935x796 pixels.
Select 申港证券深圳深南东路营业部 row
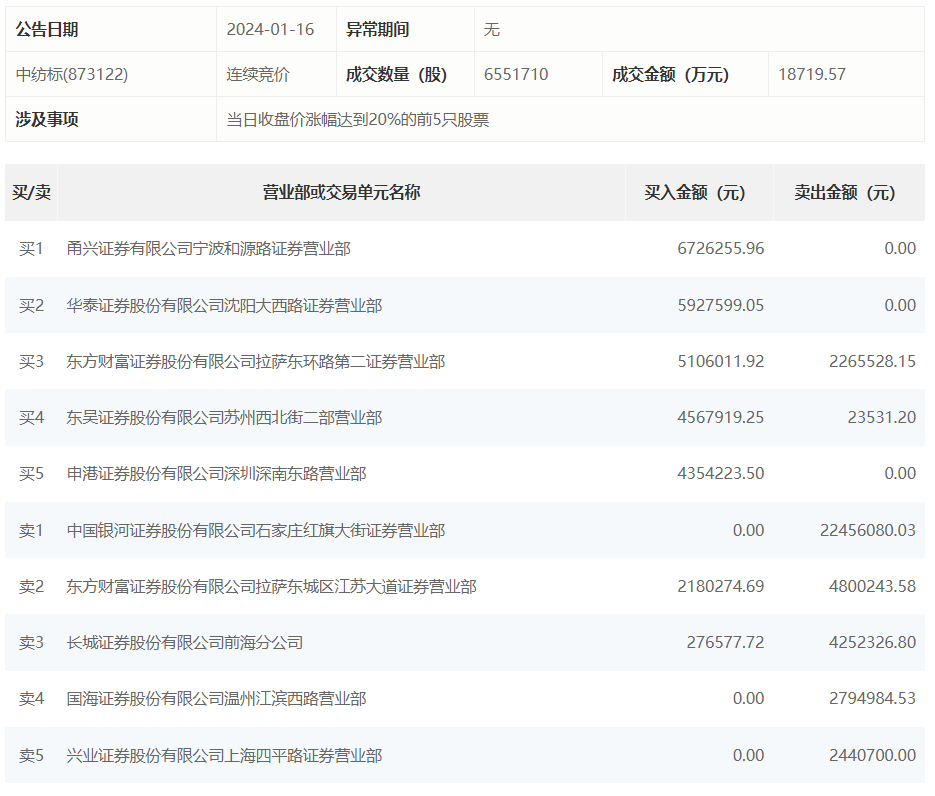coord(465,473)
